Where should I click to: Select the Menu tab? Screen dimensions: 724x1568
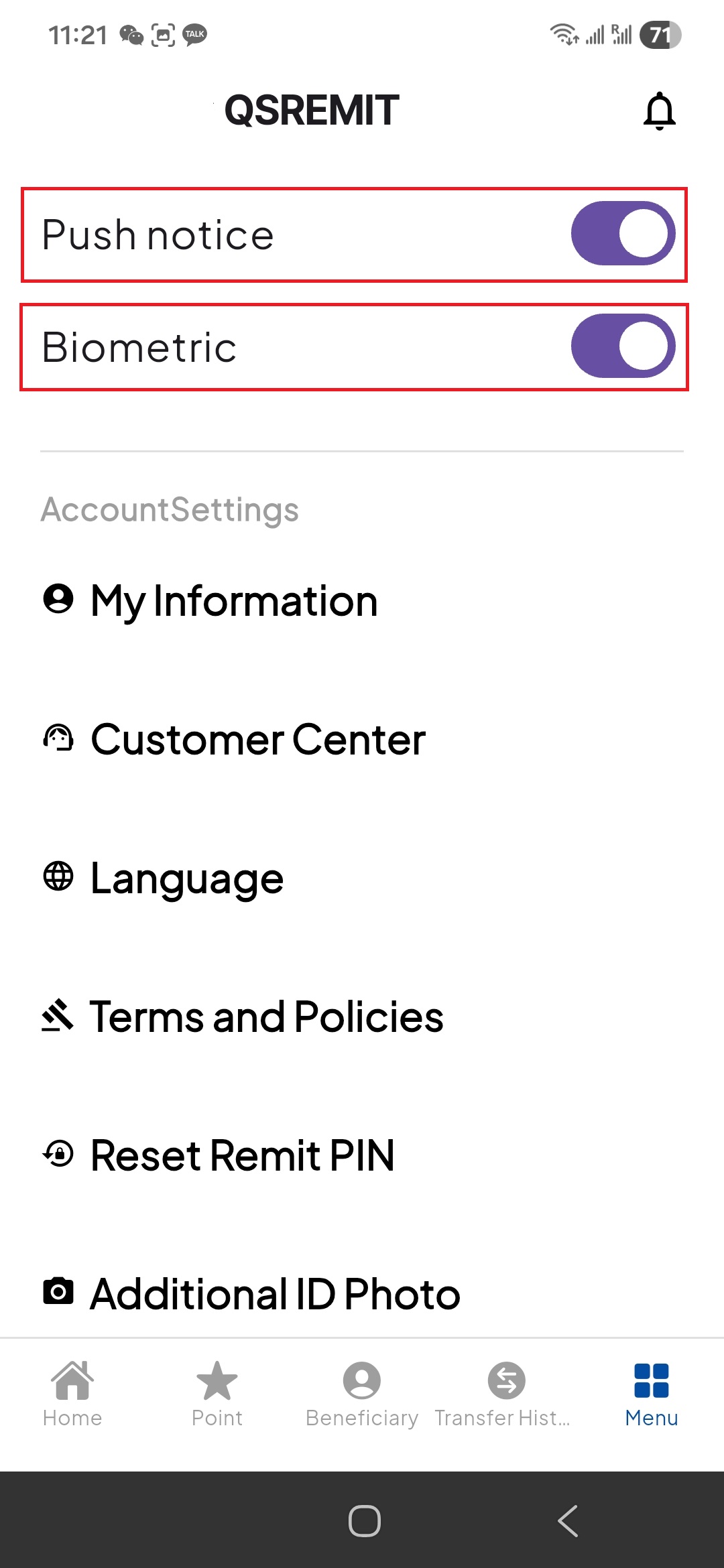651,1394
